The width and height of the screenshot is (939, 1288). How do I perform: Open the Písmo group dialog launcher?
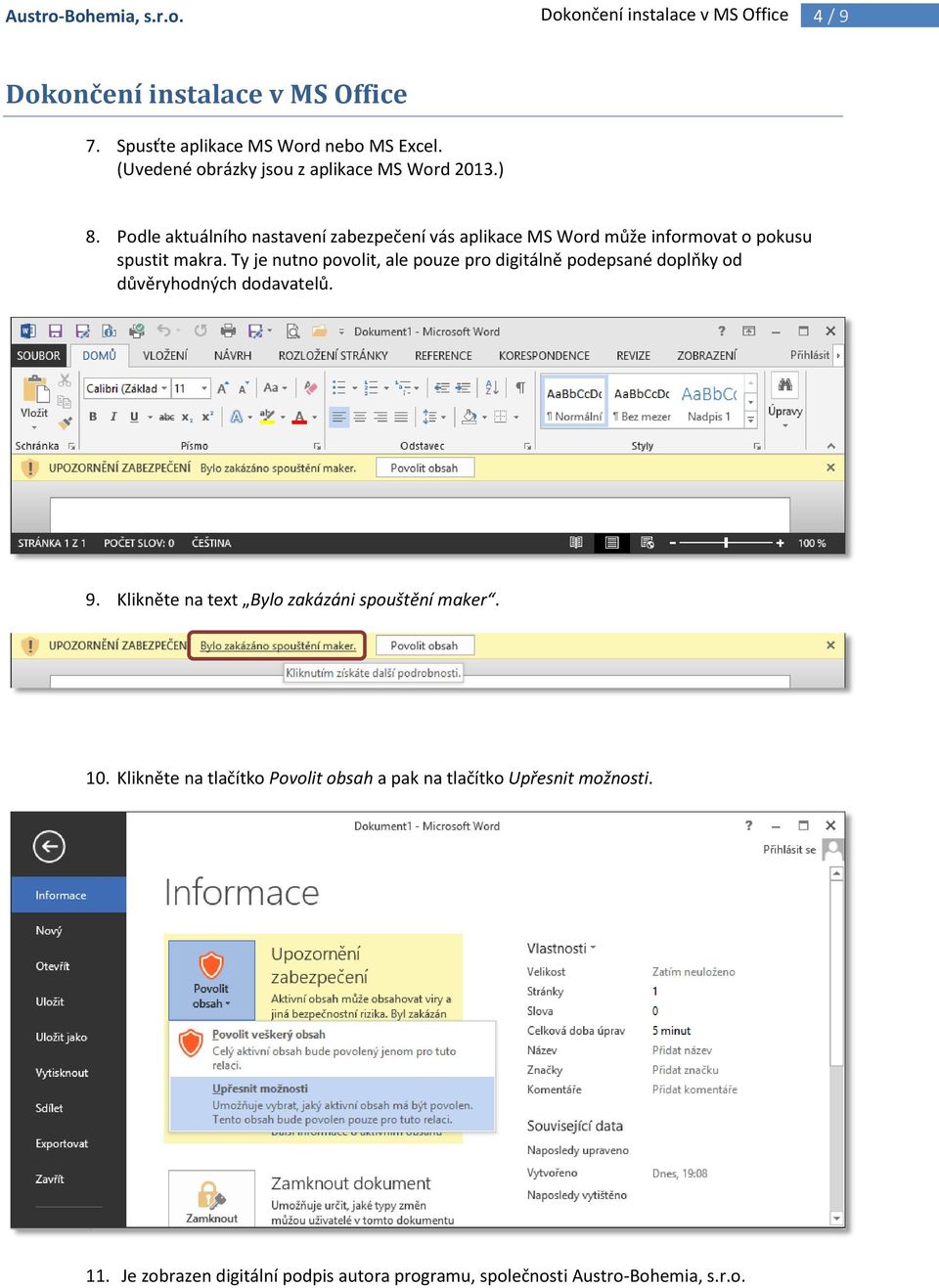click(317, 446)
